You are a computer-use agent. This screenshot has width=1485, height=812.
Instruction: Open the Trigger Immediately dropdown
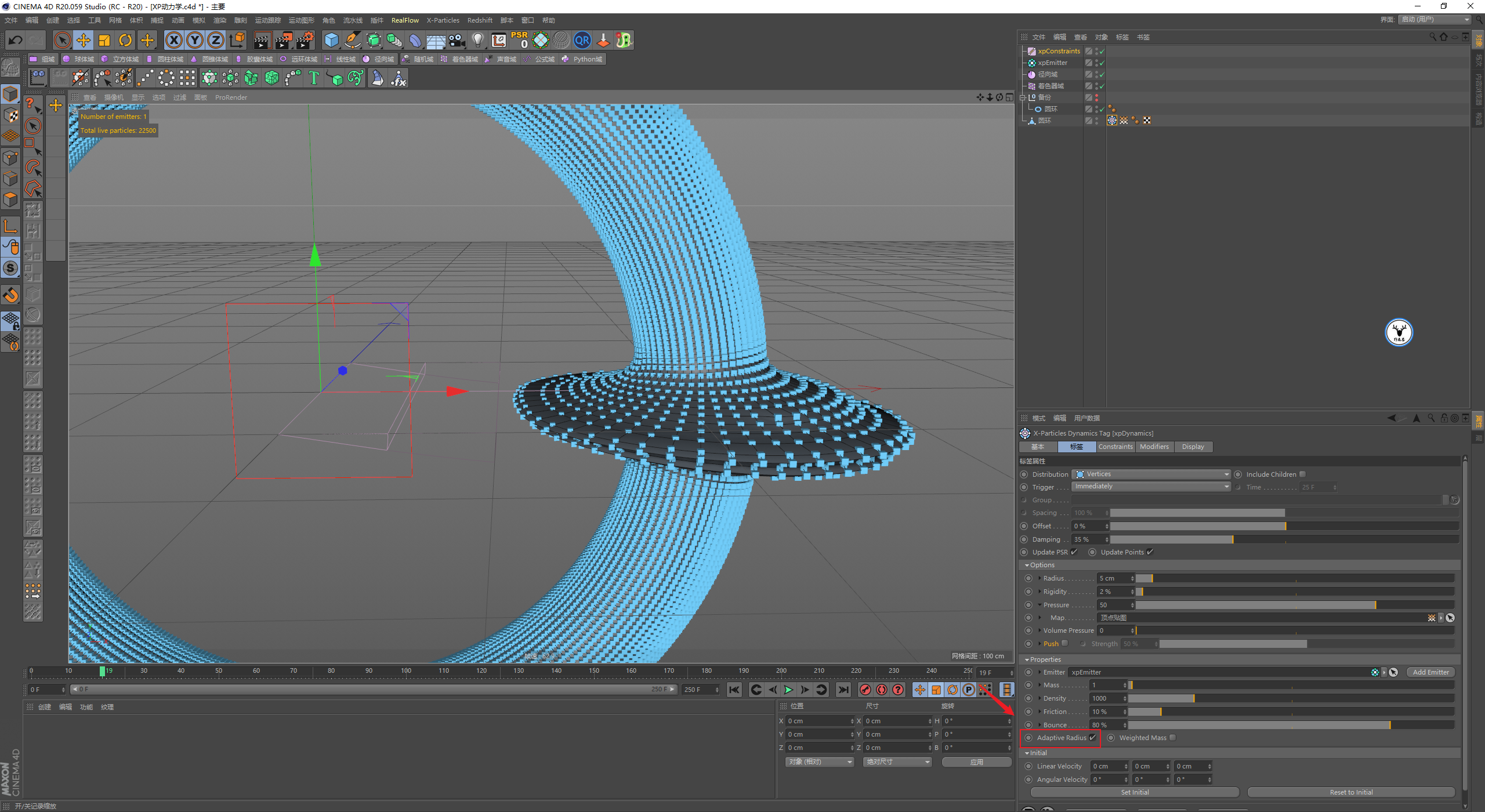click(1151, 487)
